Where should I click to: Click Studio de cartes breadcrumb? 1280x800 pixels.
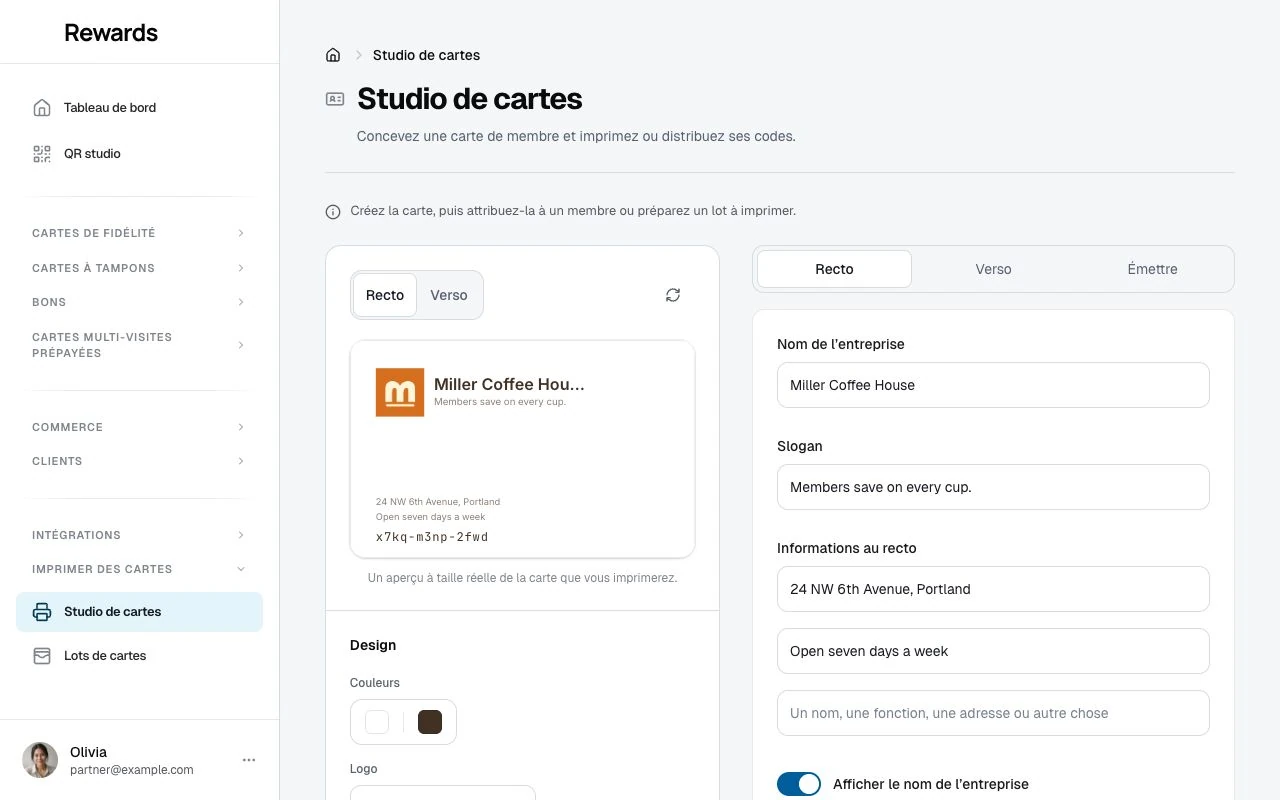coord(426,55)
